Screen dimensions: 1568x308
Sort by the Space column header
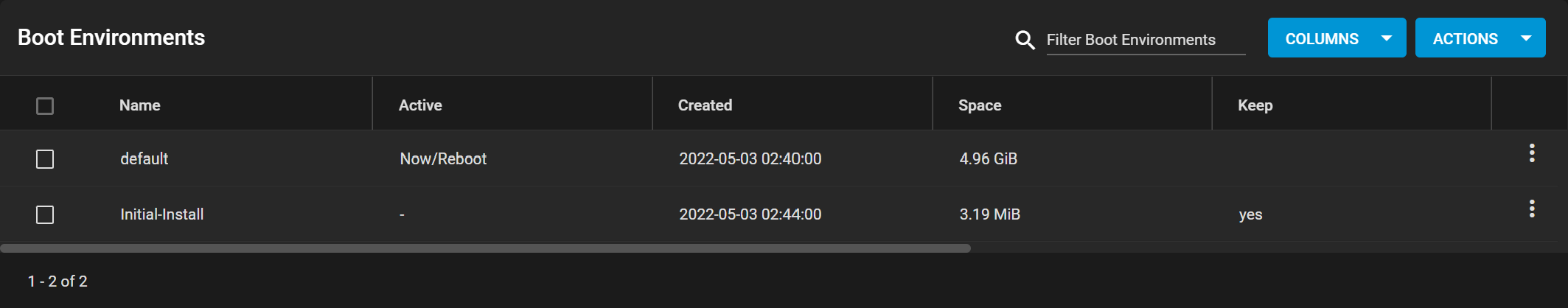(x=980, y=105)
